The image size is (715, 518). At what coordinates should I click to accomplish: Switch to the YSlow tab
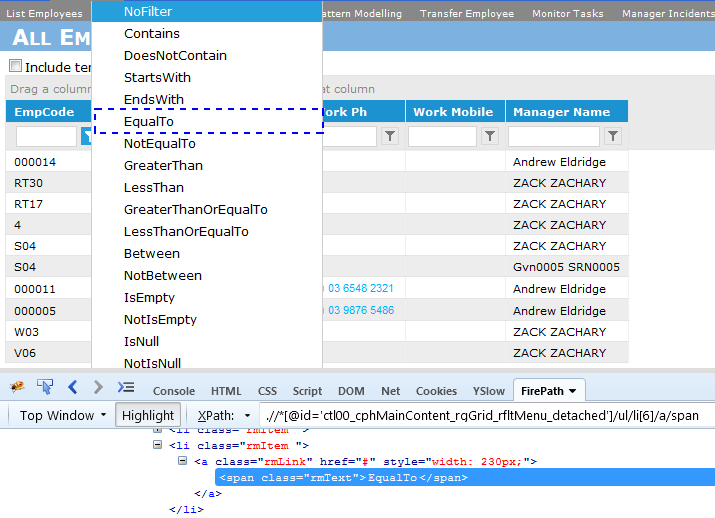(488, 391)
